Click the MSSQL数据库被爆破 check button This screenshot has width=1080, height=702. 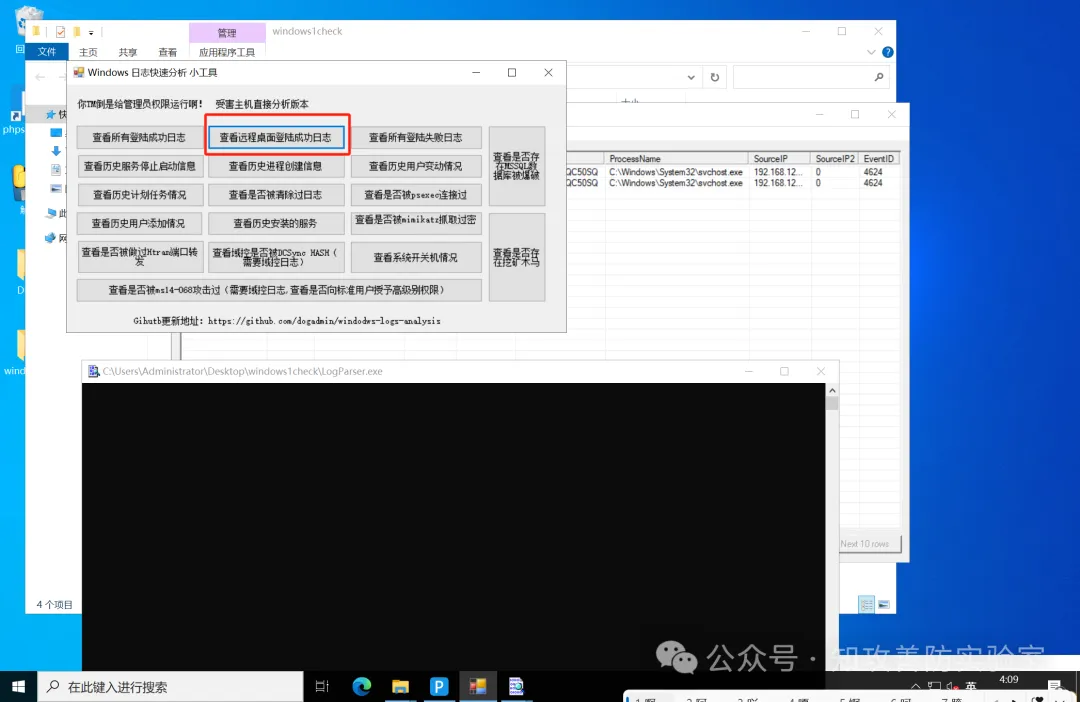pyautogui.click(x=517, y=166)
